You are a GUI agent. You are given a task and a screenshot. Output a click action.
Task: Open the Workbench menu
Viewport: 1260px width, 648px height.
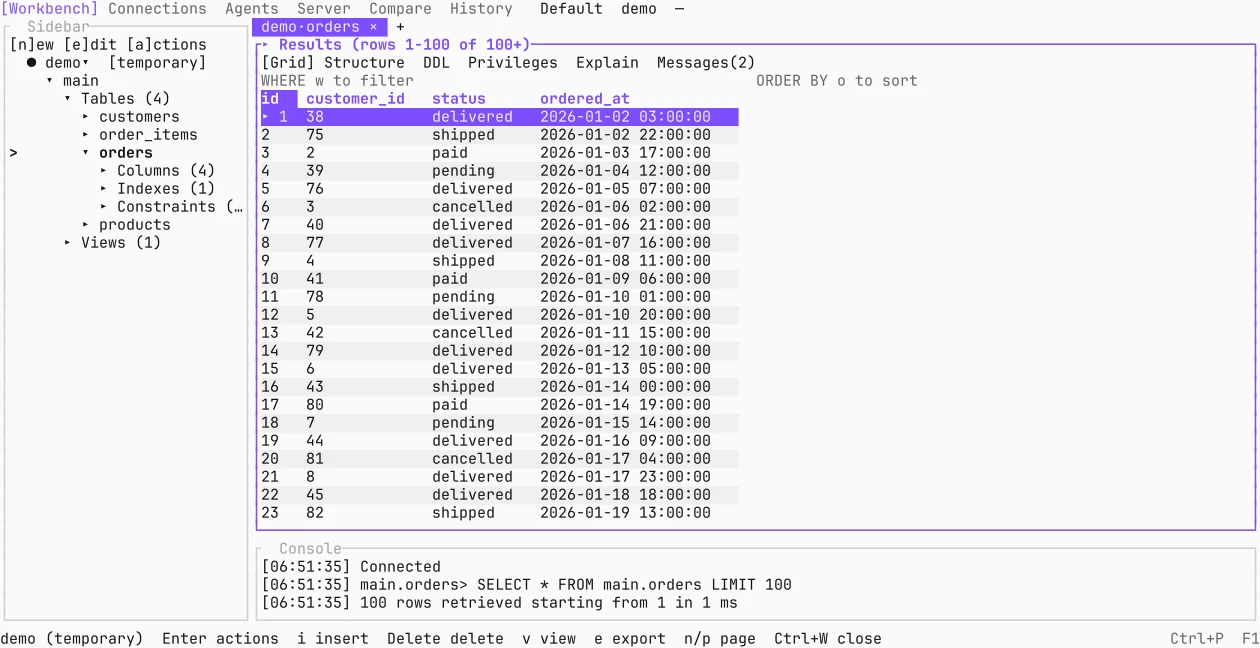coord(50,9)
